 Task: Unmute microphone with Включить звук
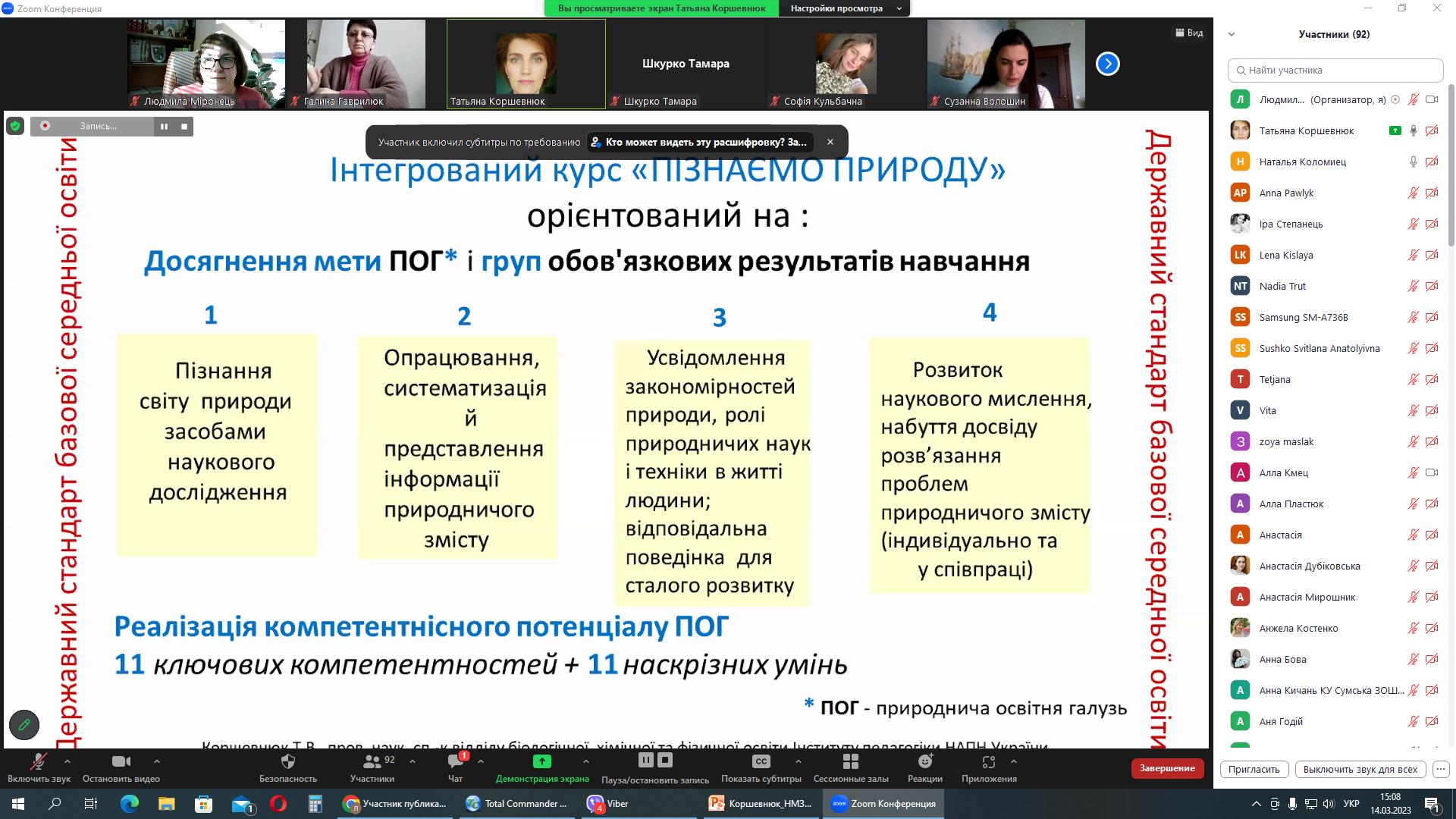coord(38,761)
